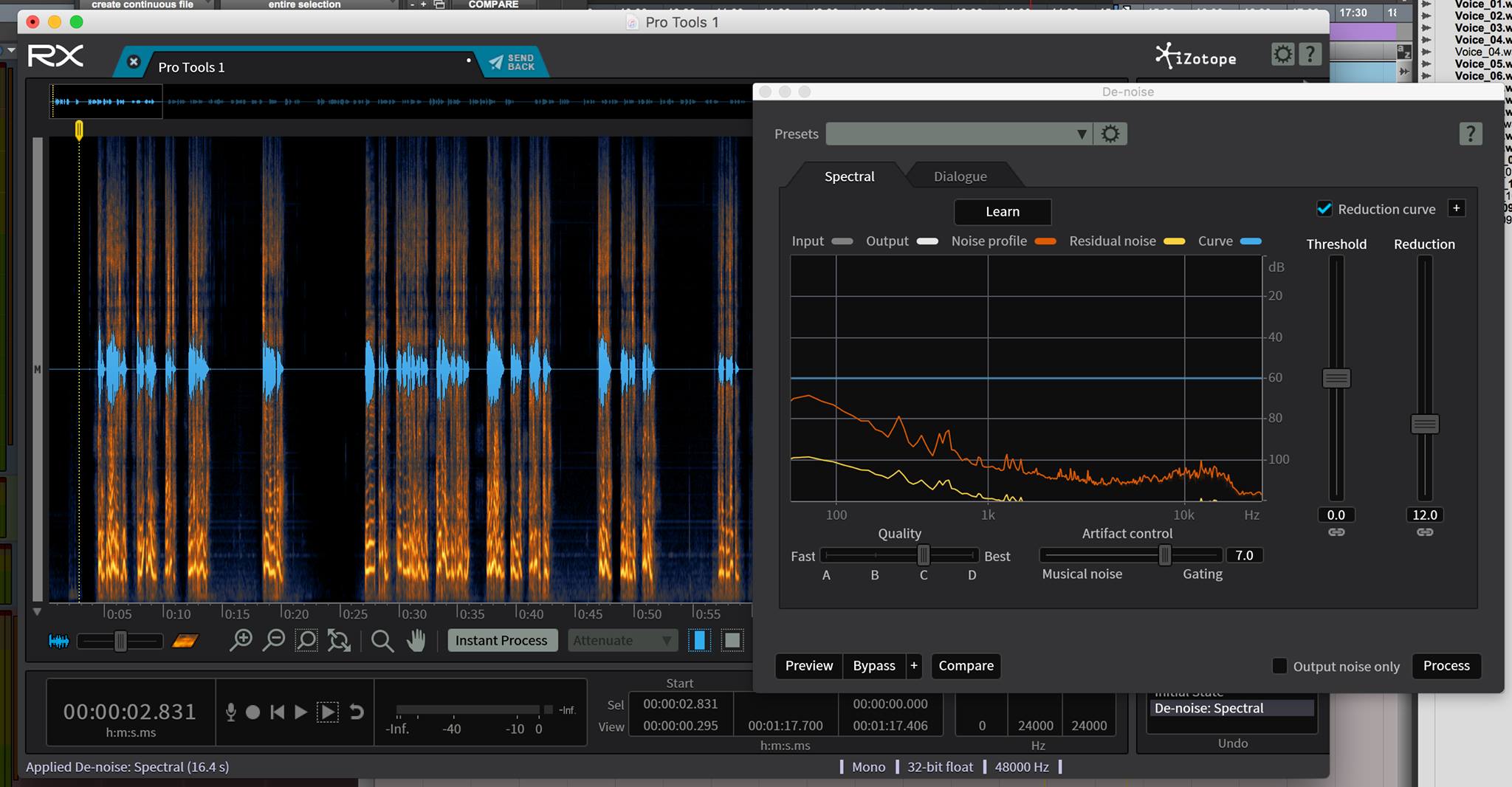The width and height of the screenshot is (1512, 787).
Task: Click the Preview button
Action: 809,666
